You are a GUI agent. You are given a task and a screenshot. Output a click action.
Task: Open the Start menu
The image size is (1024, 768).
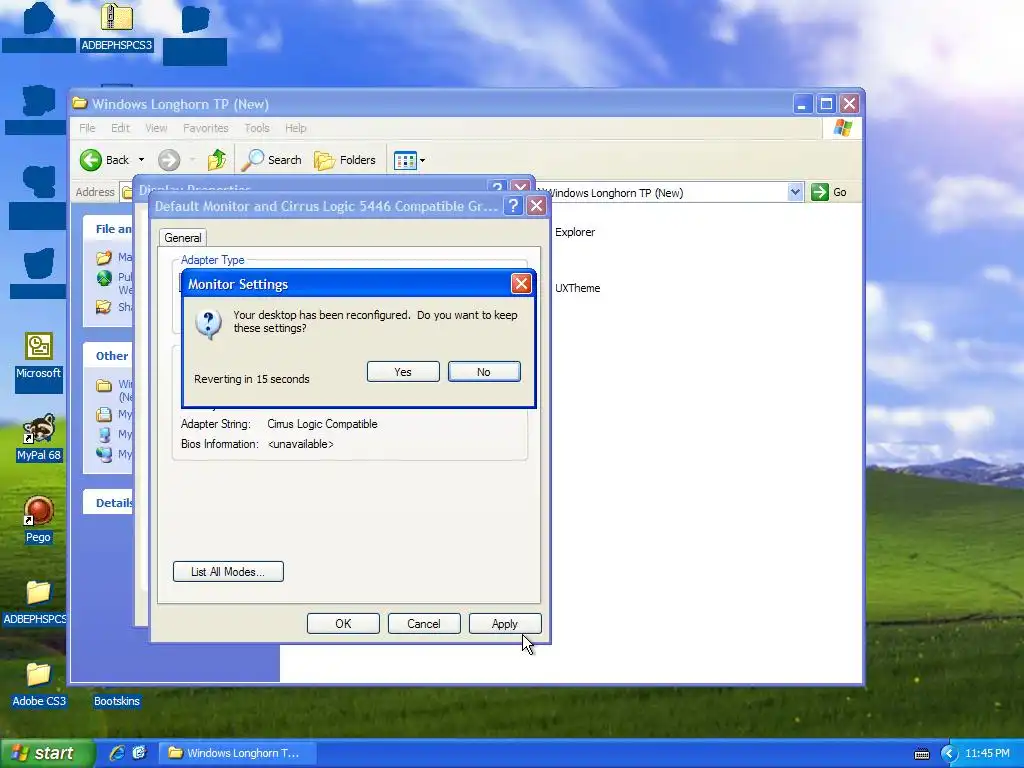pyautogui.click(x=48, y=753)
